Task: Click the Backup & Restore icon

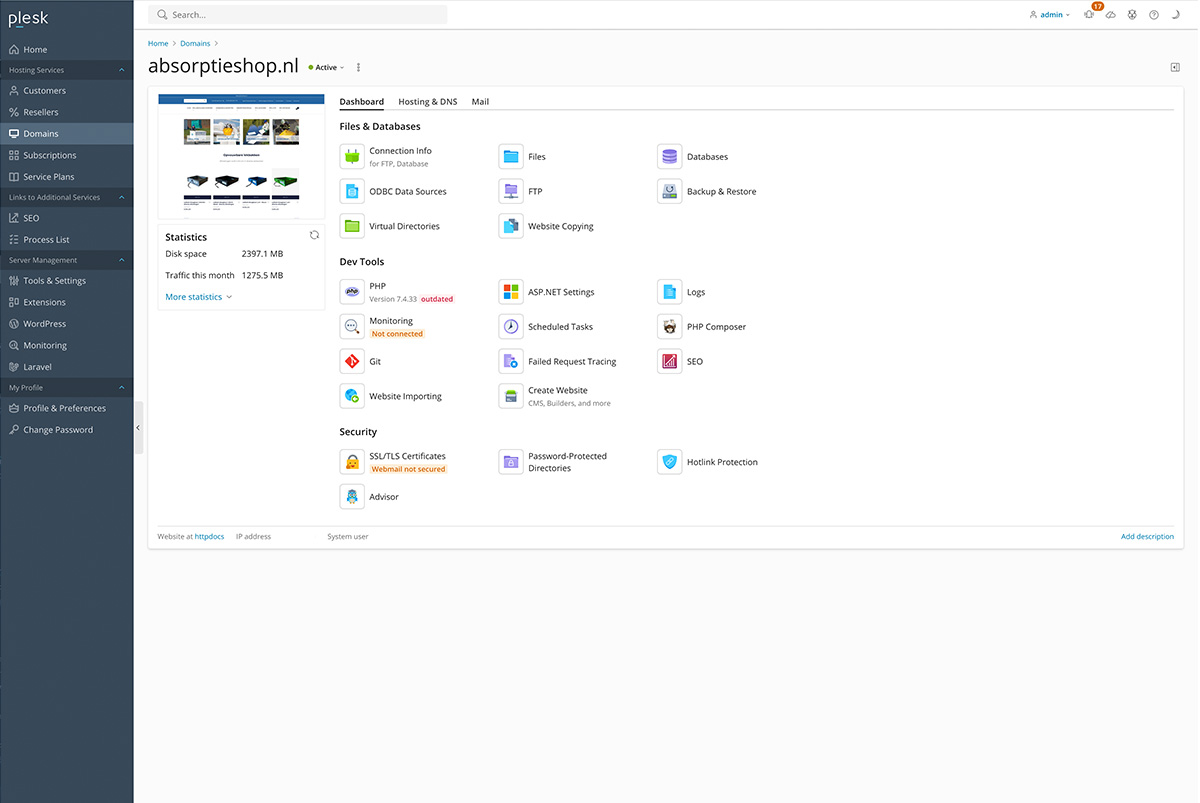Action: pos(669,192)
